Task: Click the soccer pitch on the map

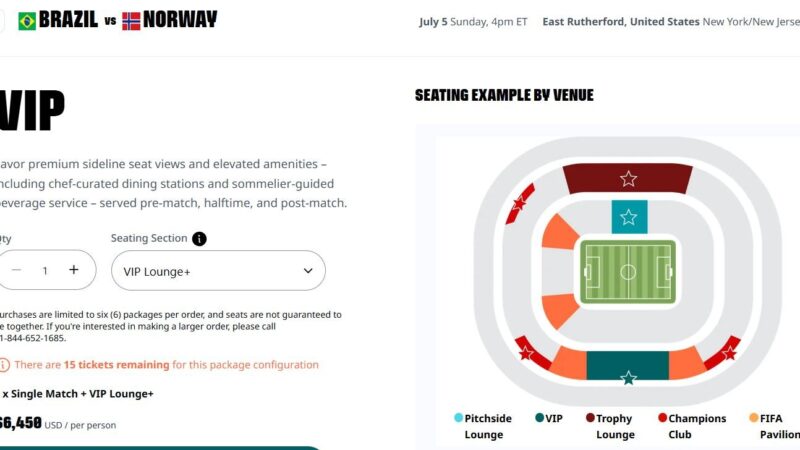Action: click(x=628, y=272)
